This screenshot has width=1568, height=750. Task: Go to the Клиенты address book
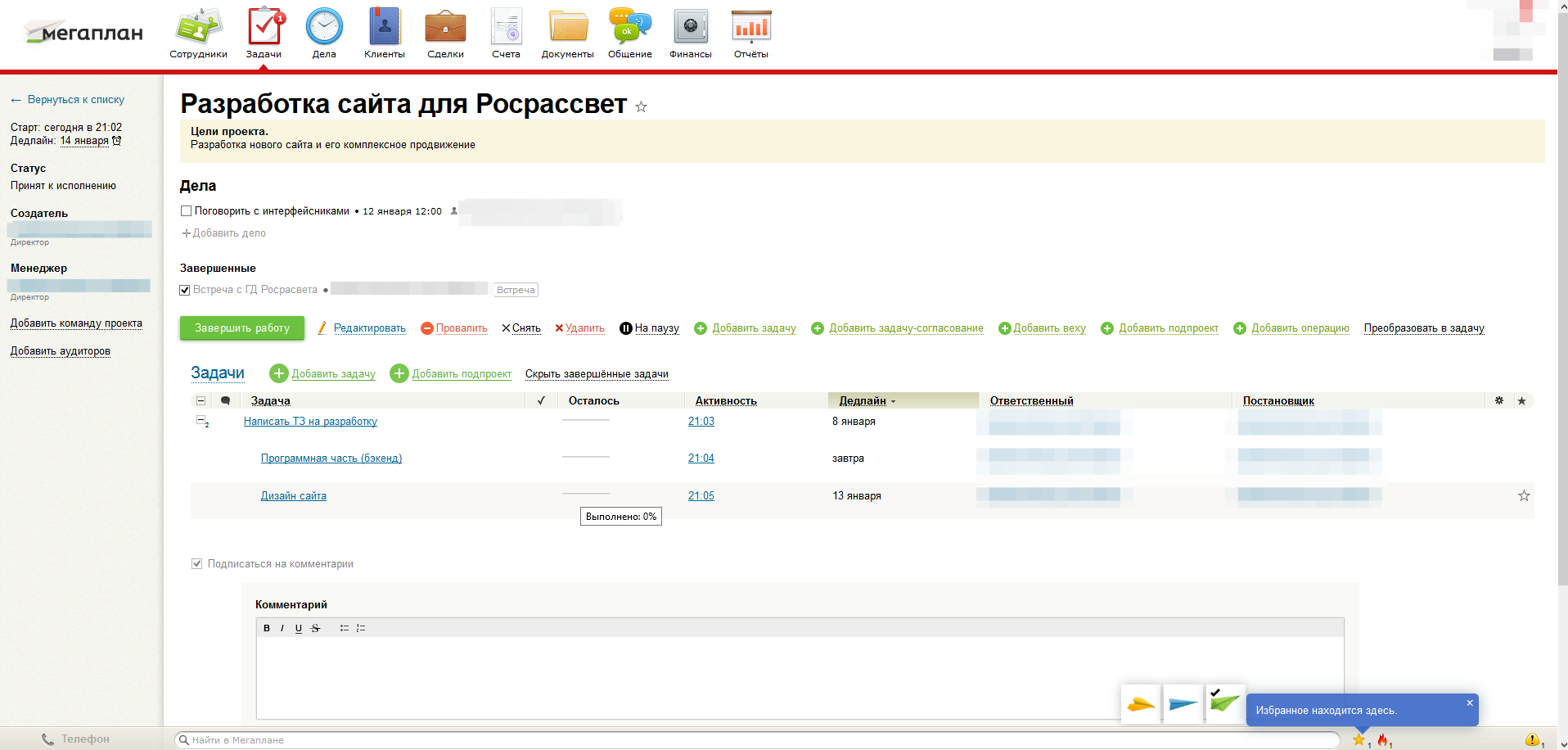385,33
